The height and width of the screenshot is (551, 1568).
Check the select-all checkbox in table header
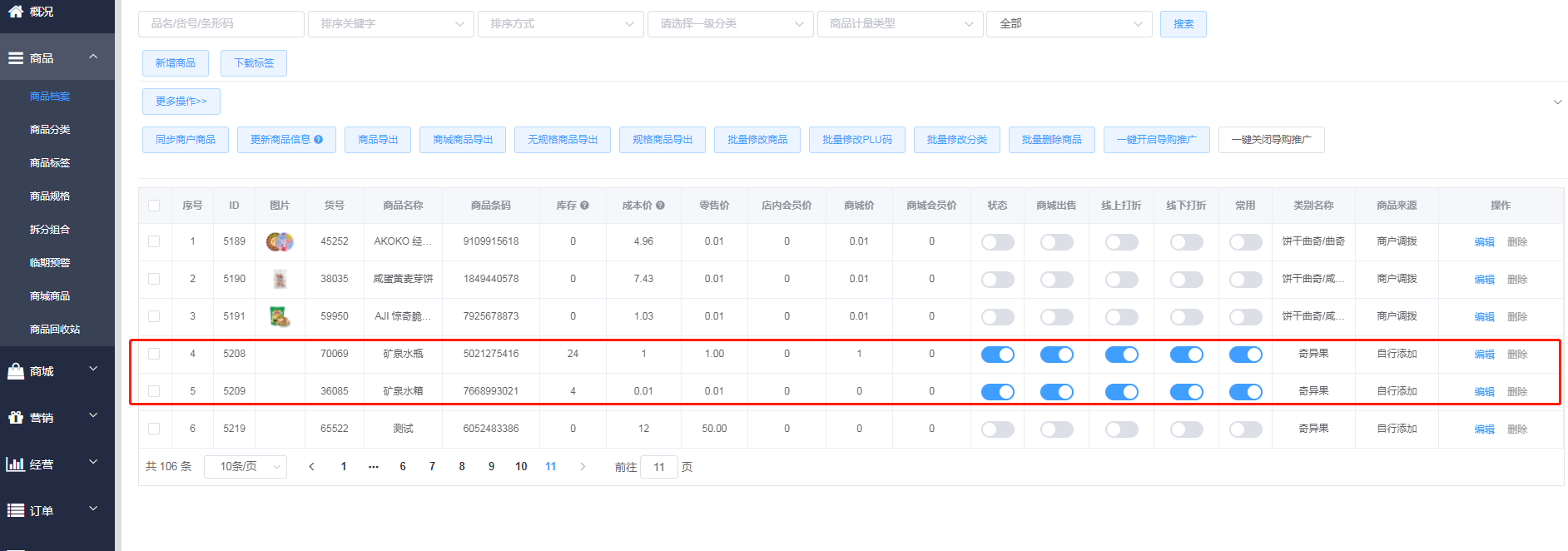(x=154, y=206)
